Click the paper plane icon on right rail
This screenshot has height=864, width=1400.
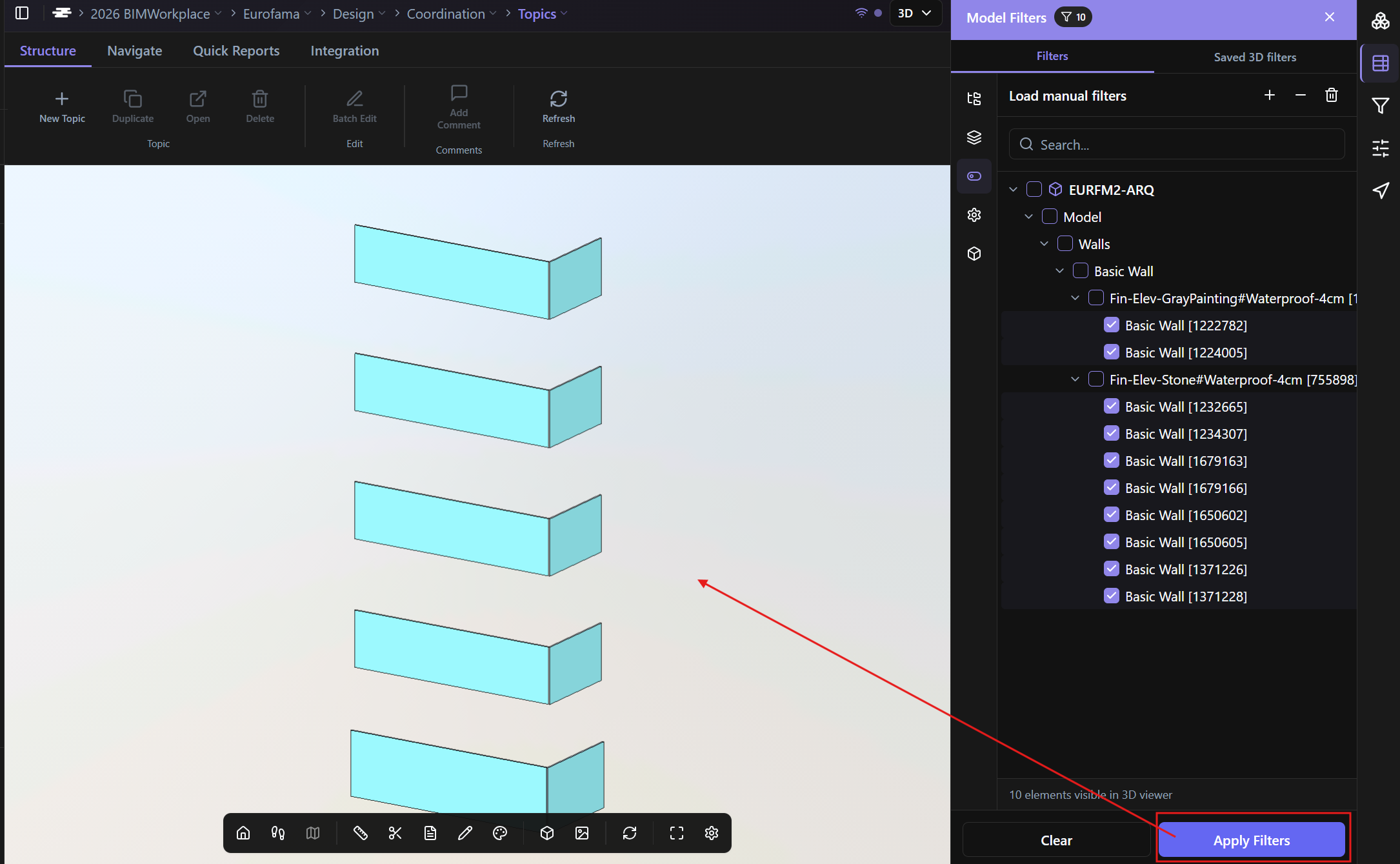(x=1381, y=190)
